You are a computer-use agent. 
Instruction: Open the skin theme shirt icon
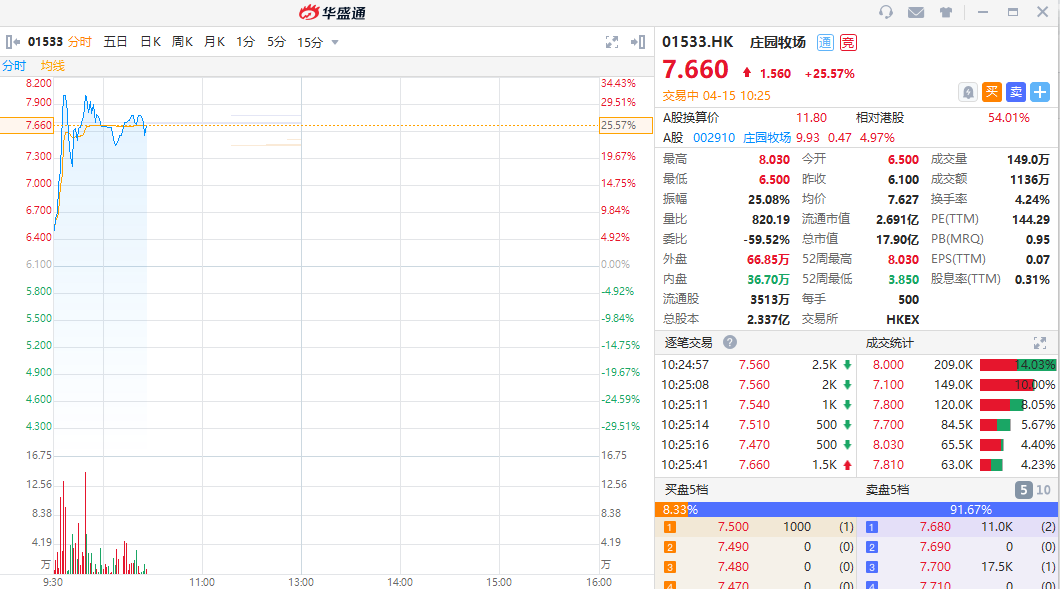(946, 12)
